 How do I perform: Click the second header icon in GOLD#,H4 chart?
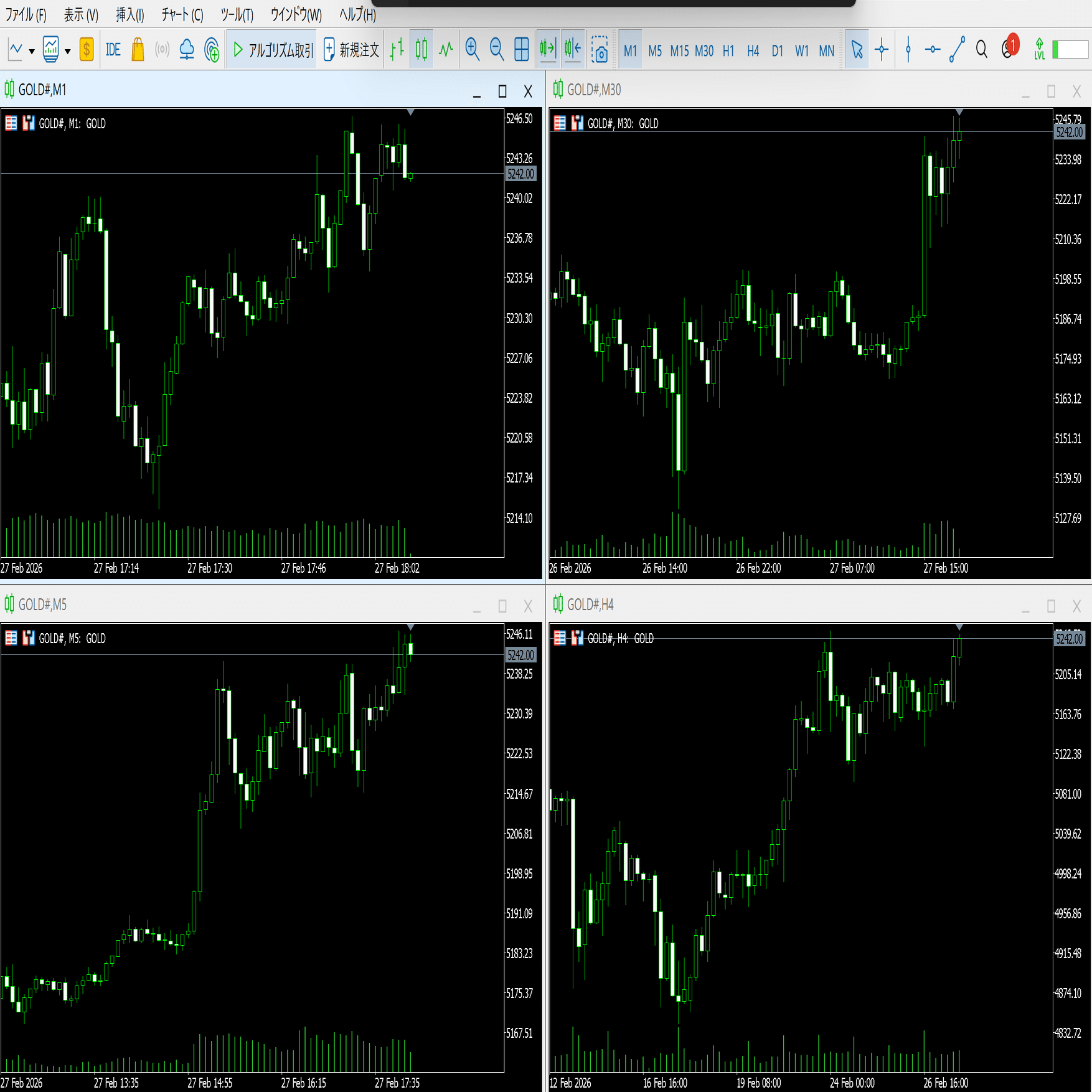(577, 638)
